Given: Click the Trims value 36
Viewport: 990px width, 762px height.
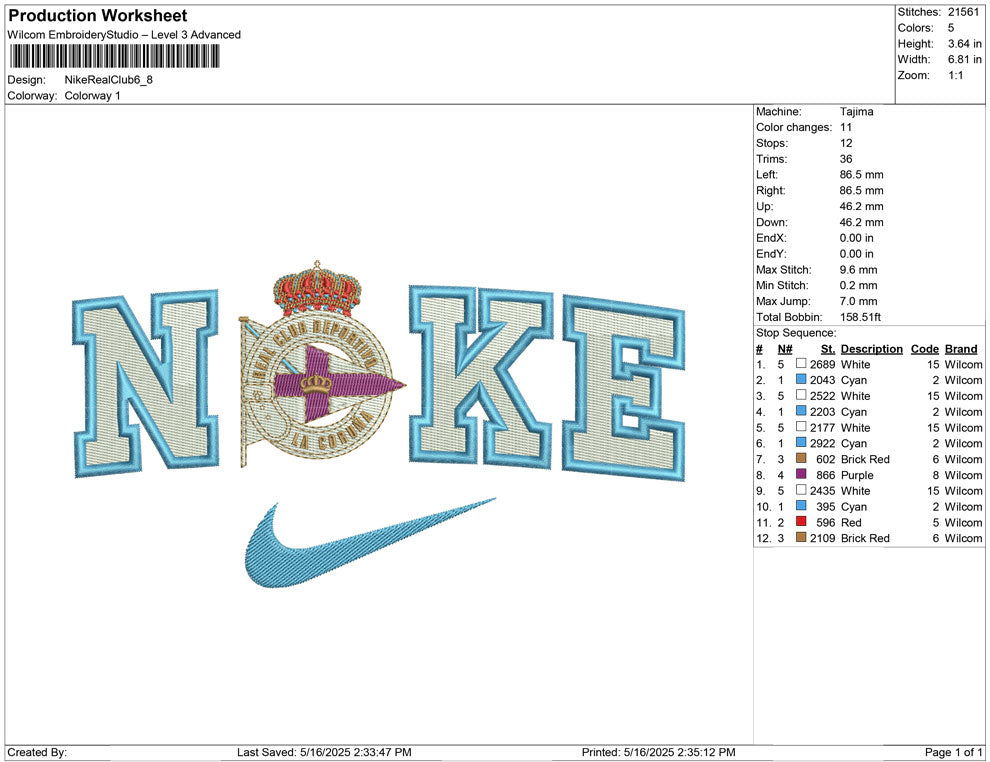Looking at the screenshot, I should click(x=846, y=158).
